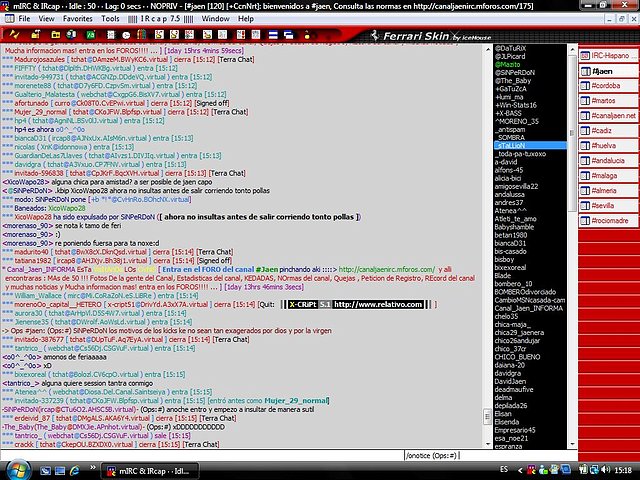Open the received files toolbar icon
This screenshot has width=640, height=480.
[207, 35]
